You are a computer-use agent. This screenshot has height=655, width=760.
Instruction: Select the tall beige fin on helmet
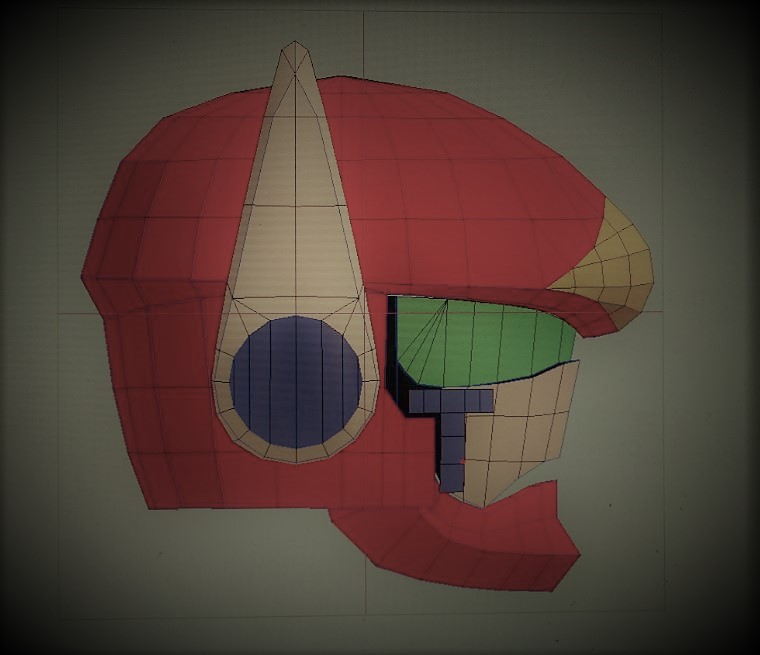(x=296, y=252)
